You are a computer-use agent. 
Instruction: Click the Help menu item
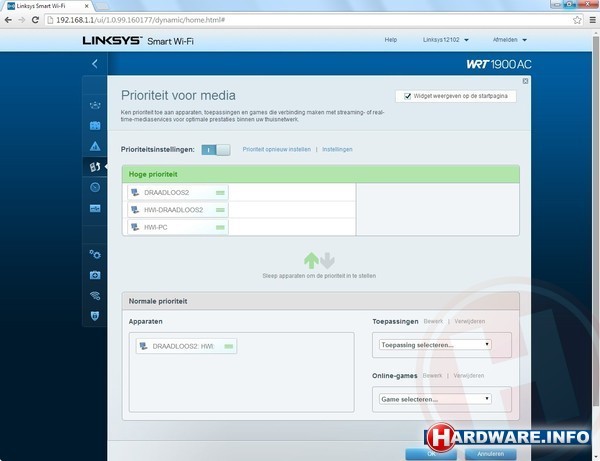point(391,40)
